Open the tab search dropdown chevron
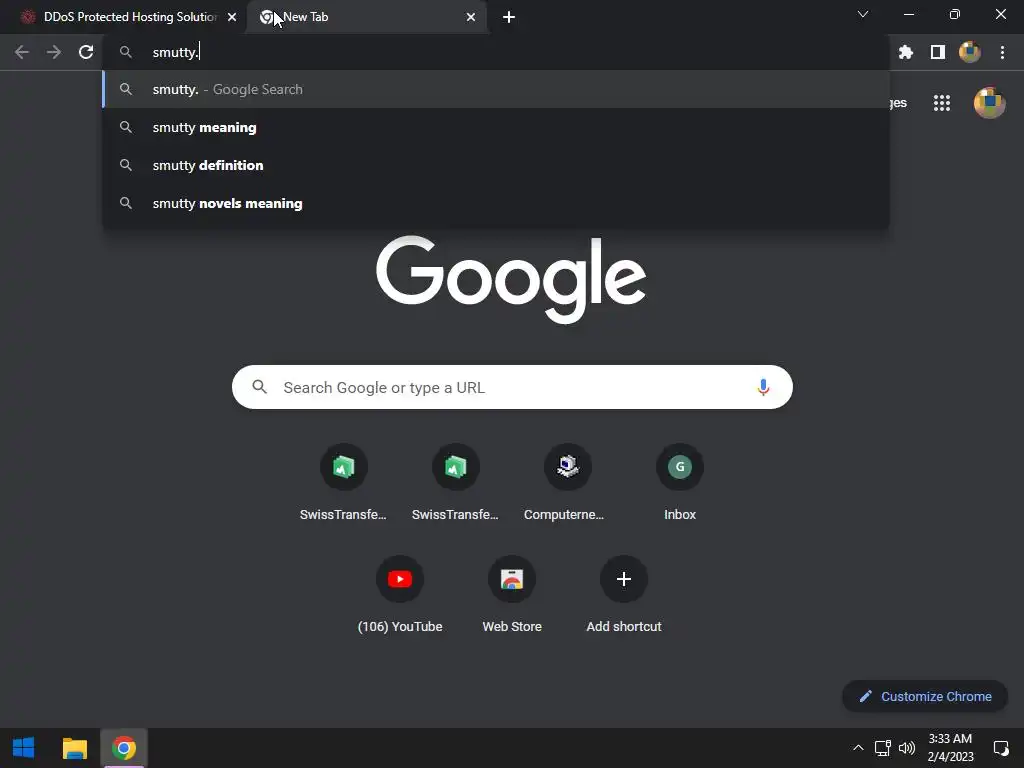The image size is (1024, 768). pos(863,14)
